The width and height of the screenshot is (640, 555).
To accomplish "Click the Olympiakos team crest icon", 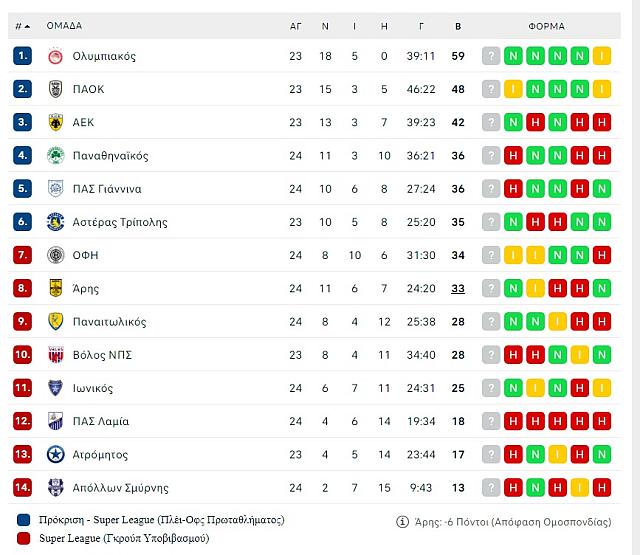I will [x=56, y=56].
